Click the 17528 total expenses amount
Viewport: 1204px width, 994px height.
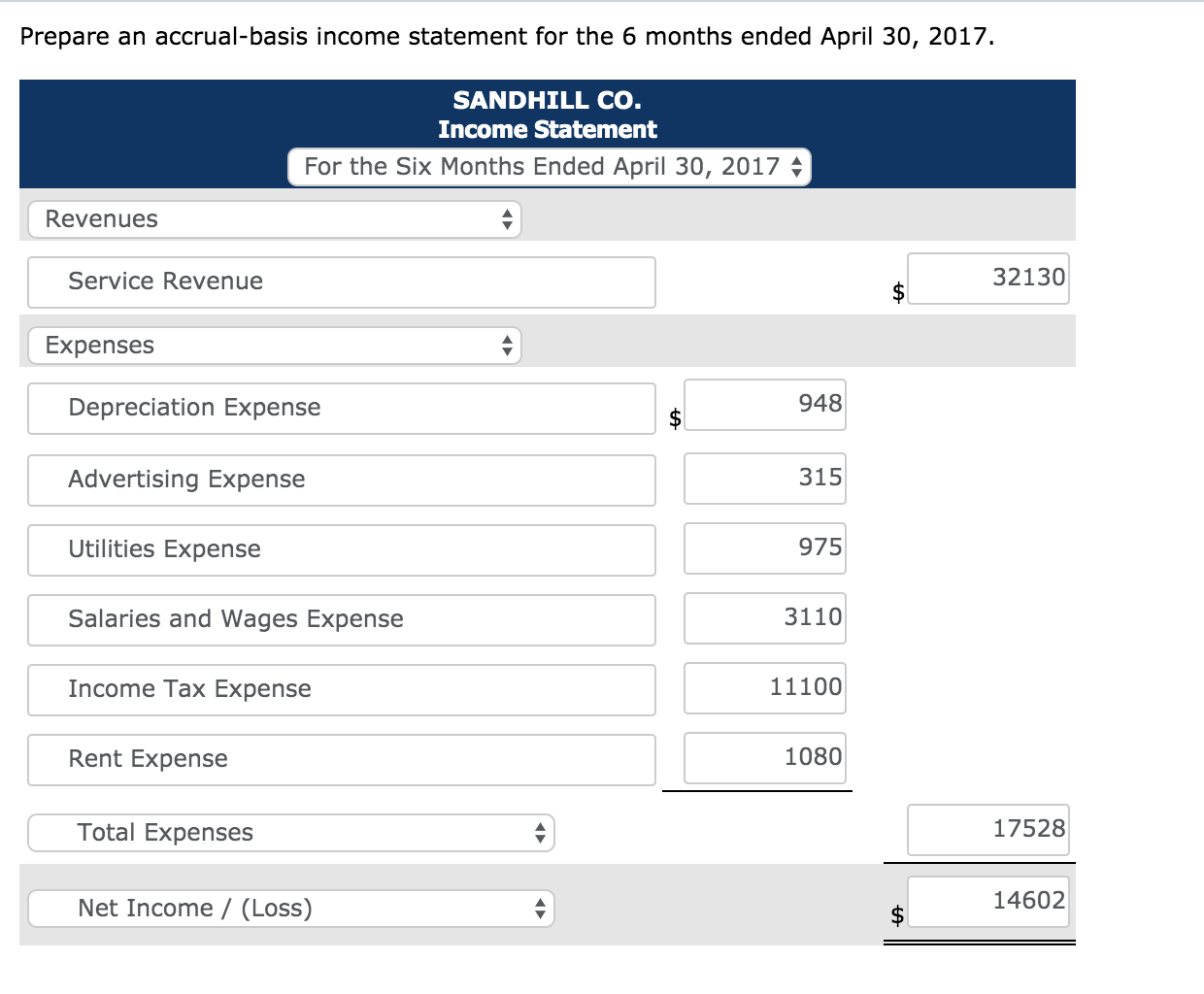(x=987, y=829)
